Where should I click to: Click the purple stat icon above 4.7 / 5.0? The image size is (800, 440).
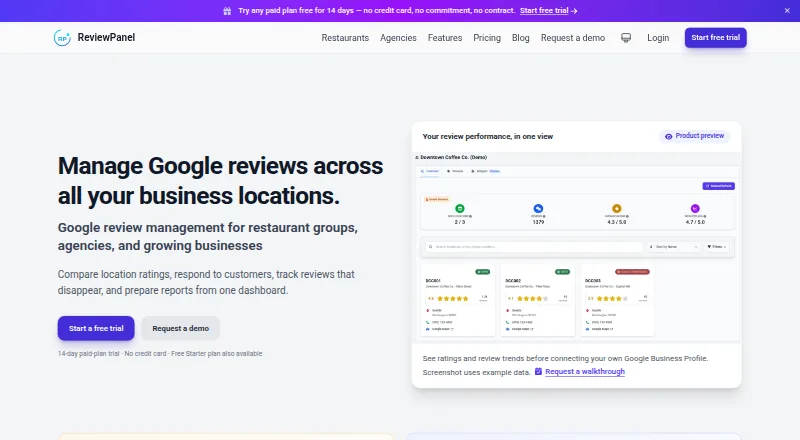coord(695,208)
